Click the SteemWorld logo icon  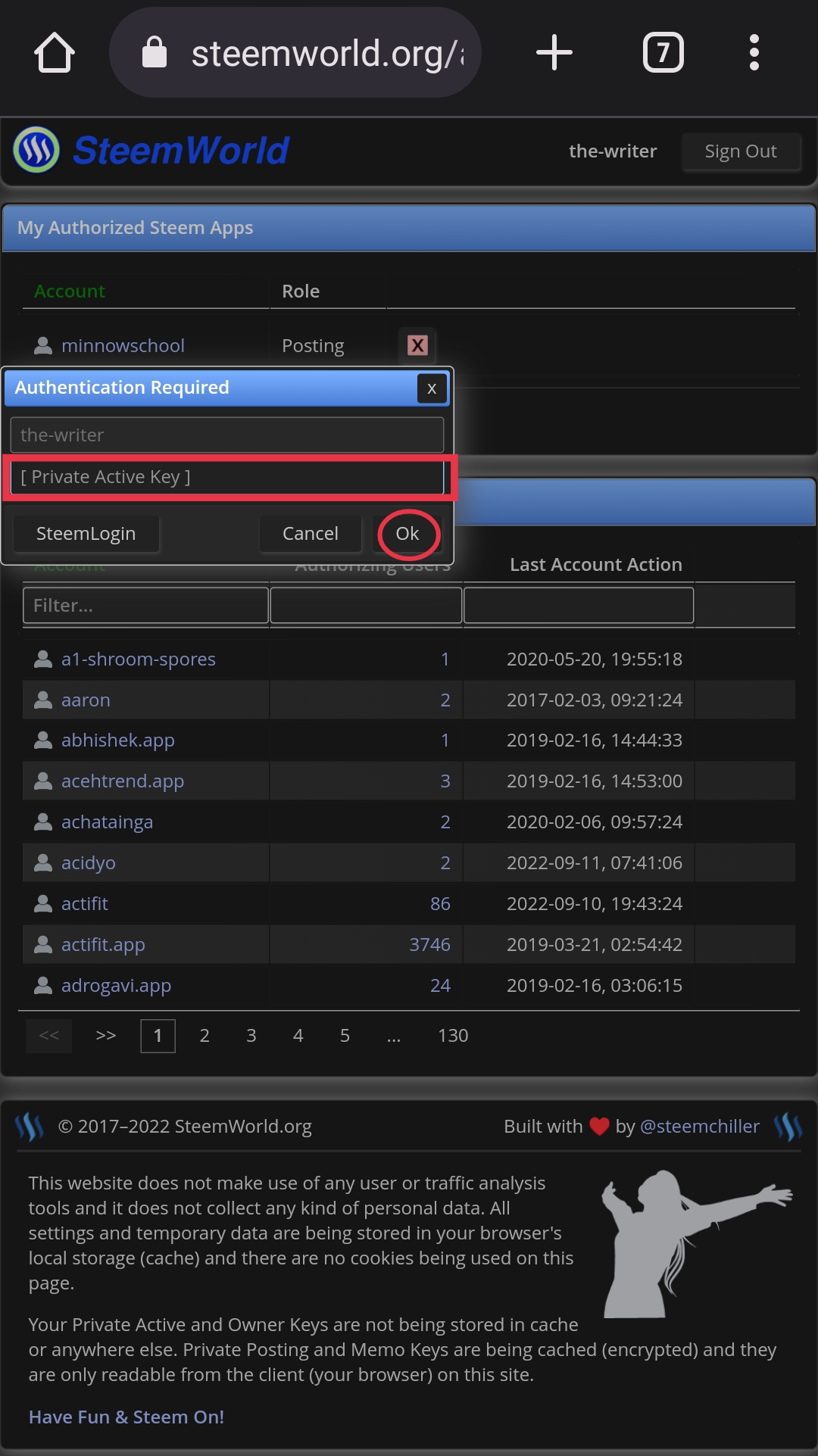[36, 150]
